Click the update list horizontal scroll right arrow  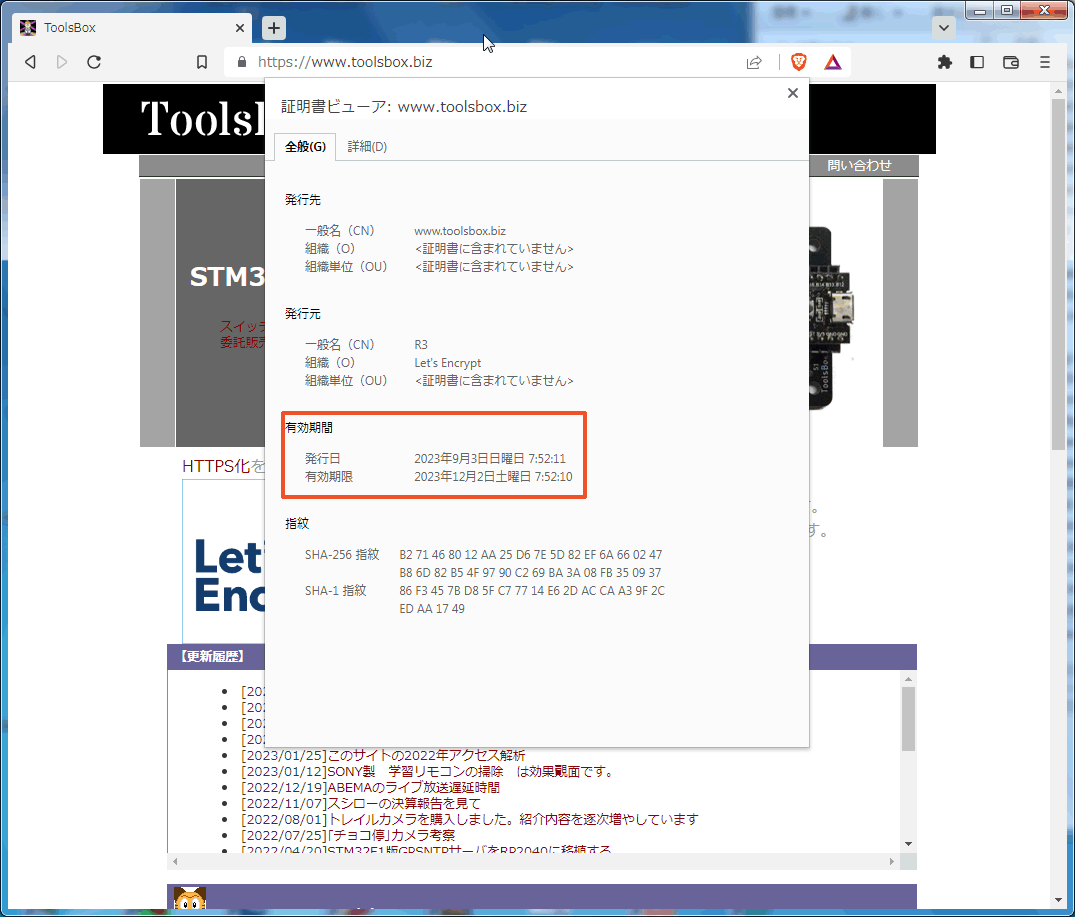(x=892, y=861)
